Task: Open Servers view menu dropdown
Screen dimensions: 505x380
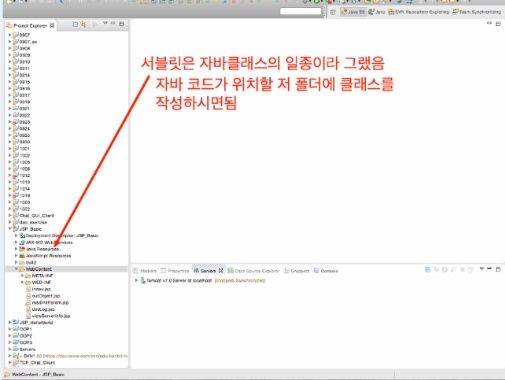Action: (x=482, y=269)
